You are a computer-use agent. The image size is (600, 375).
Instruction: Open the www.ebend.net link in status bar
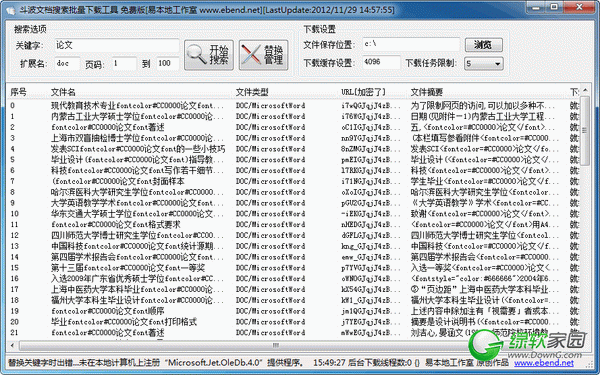[544, 363]
